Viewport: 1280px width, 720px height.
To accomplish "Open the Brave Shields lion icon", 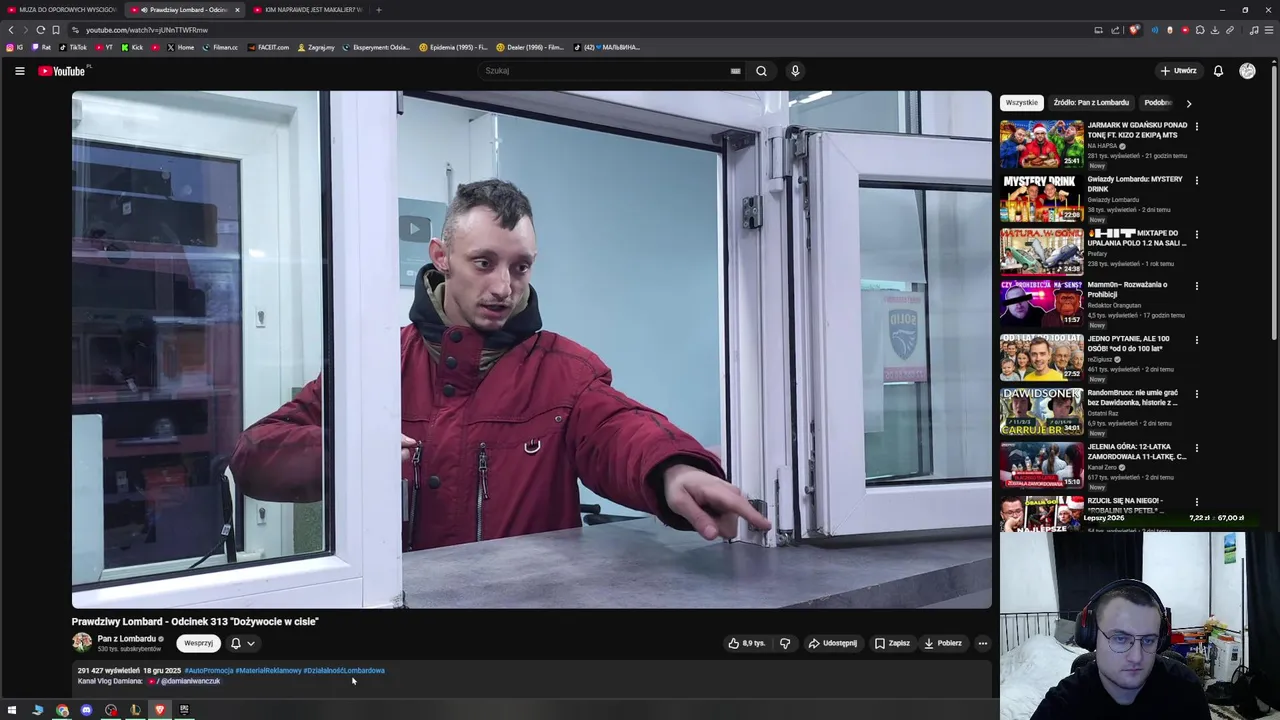I will [x=1134, y=30].
